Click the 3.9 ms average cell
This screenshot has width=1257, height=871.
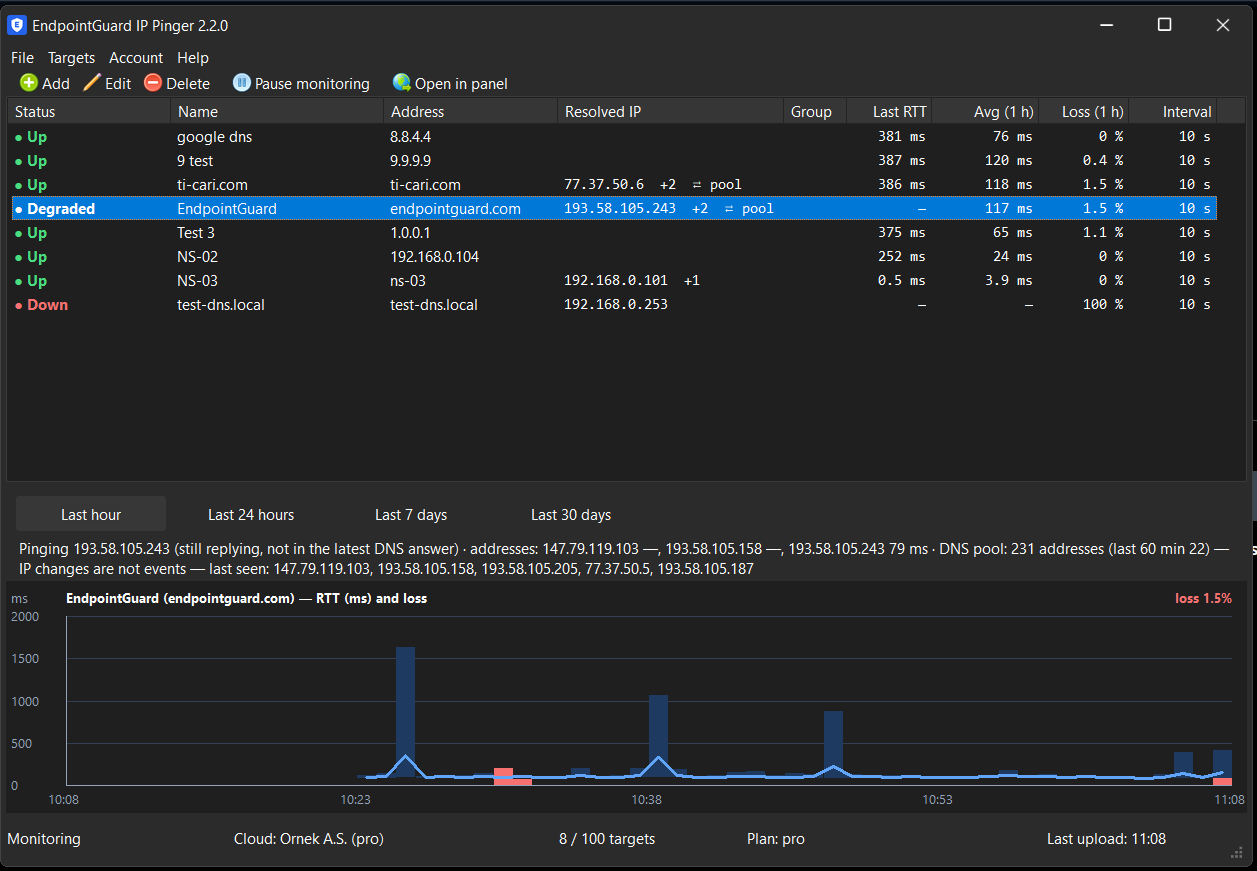point(1007,281)
